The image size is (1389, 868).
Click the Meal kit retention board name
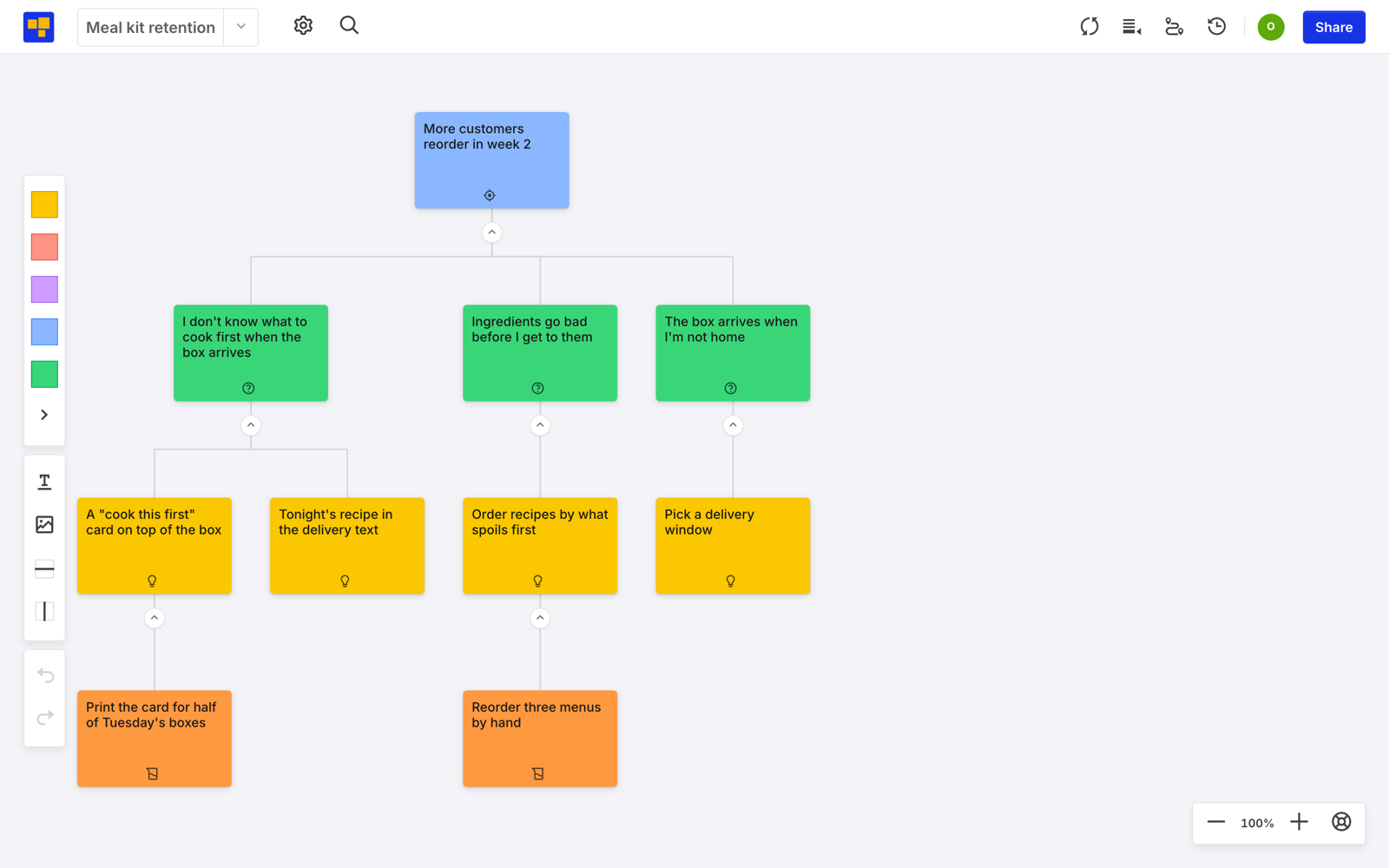[x=151, y=27]
